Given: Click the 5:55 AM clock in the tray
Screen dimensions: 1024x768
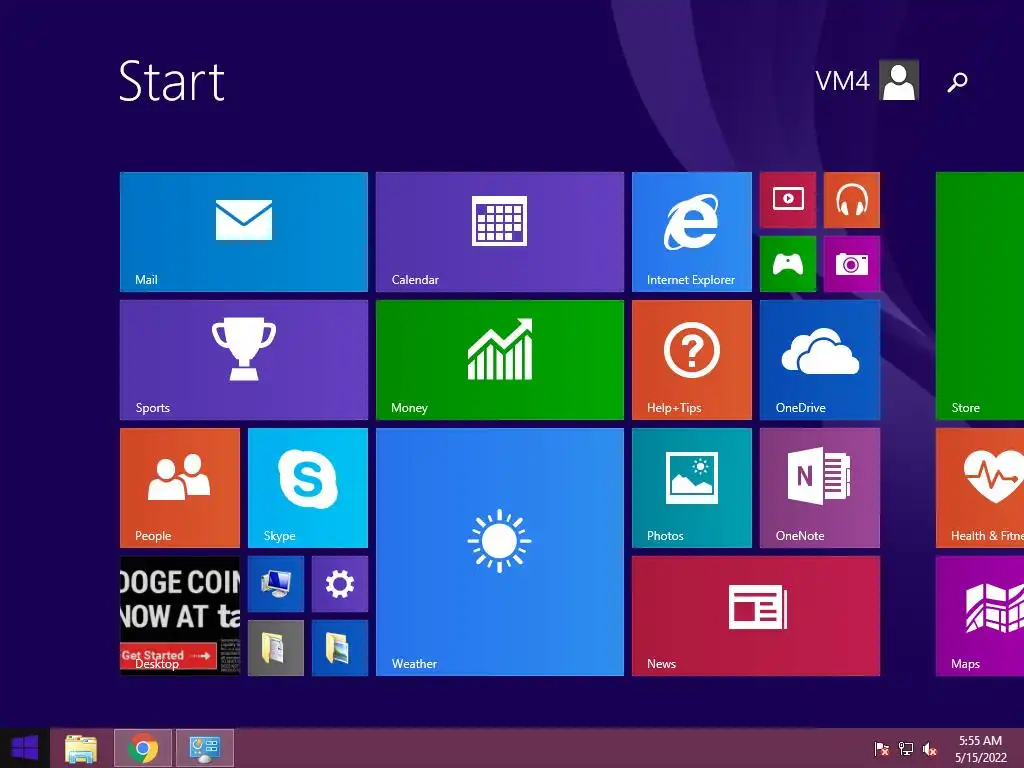Looking at the screenshot, I should coord(980,741).
